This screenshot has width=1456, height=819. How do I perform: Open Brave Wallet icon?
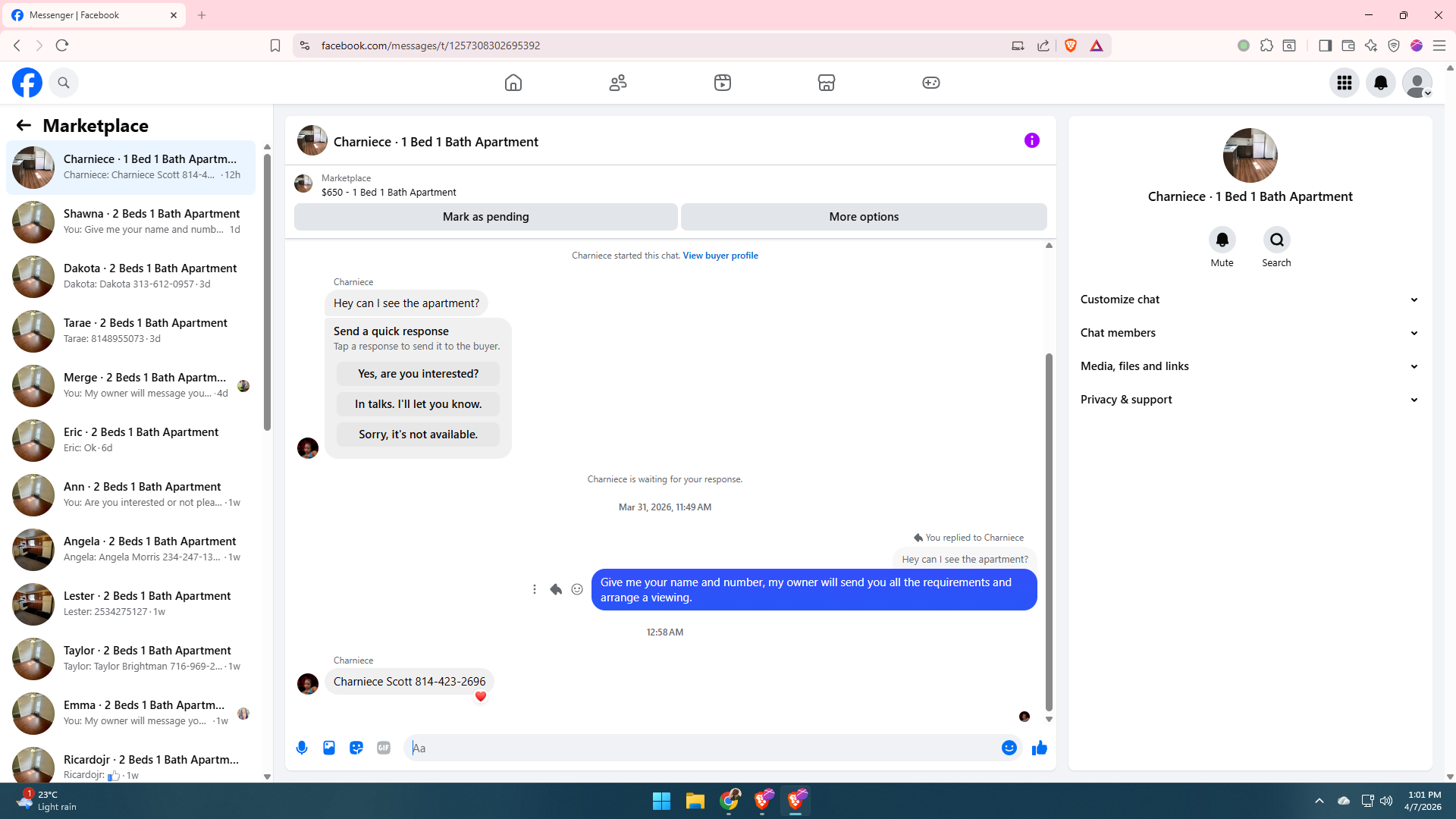(1348, 45)
